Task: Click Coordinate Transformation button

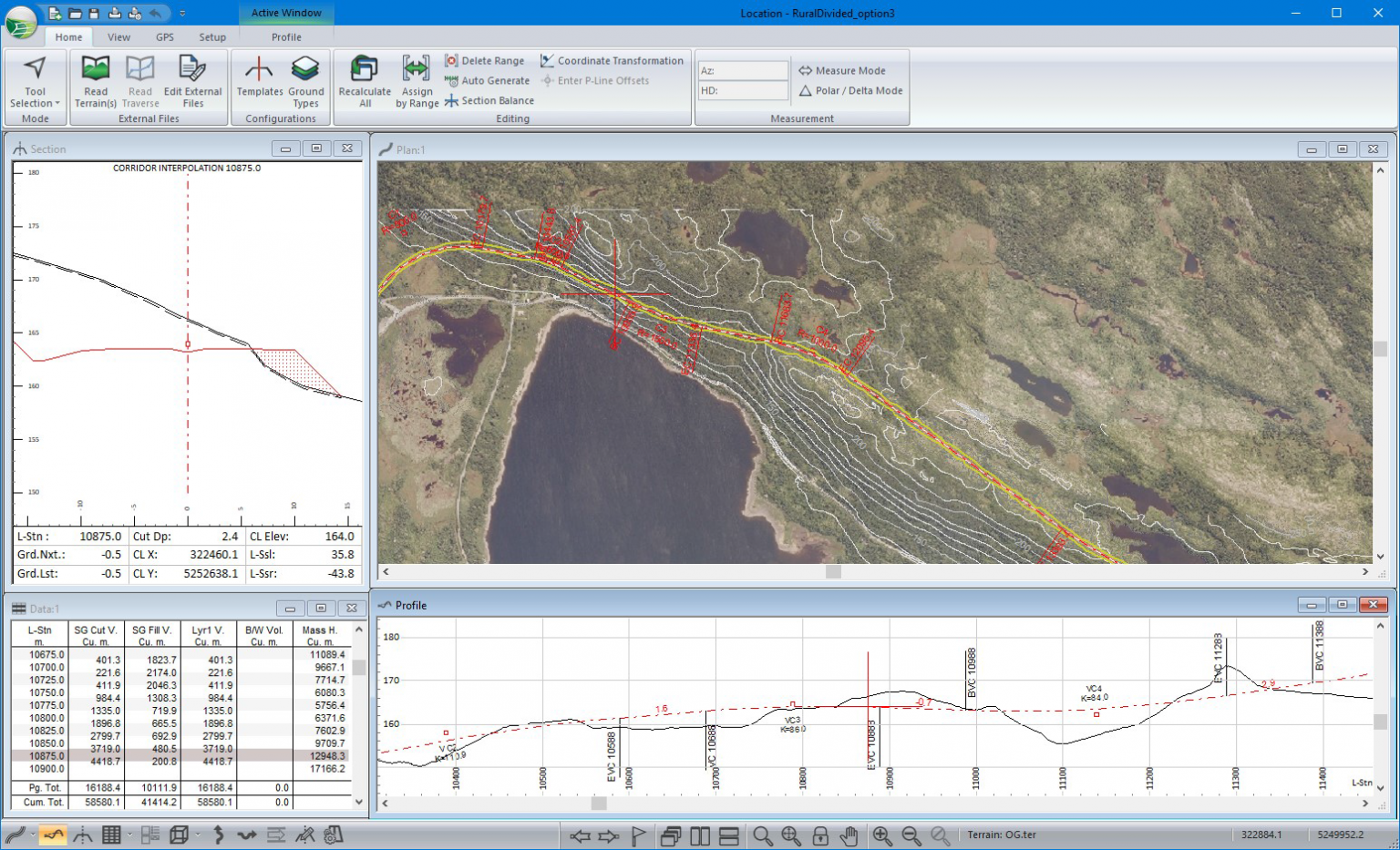Action: coord(612,61)
